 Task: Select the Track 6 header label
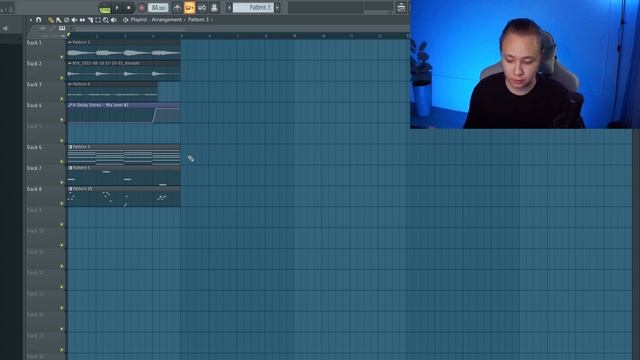(x=34, y=147)
